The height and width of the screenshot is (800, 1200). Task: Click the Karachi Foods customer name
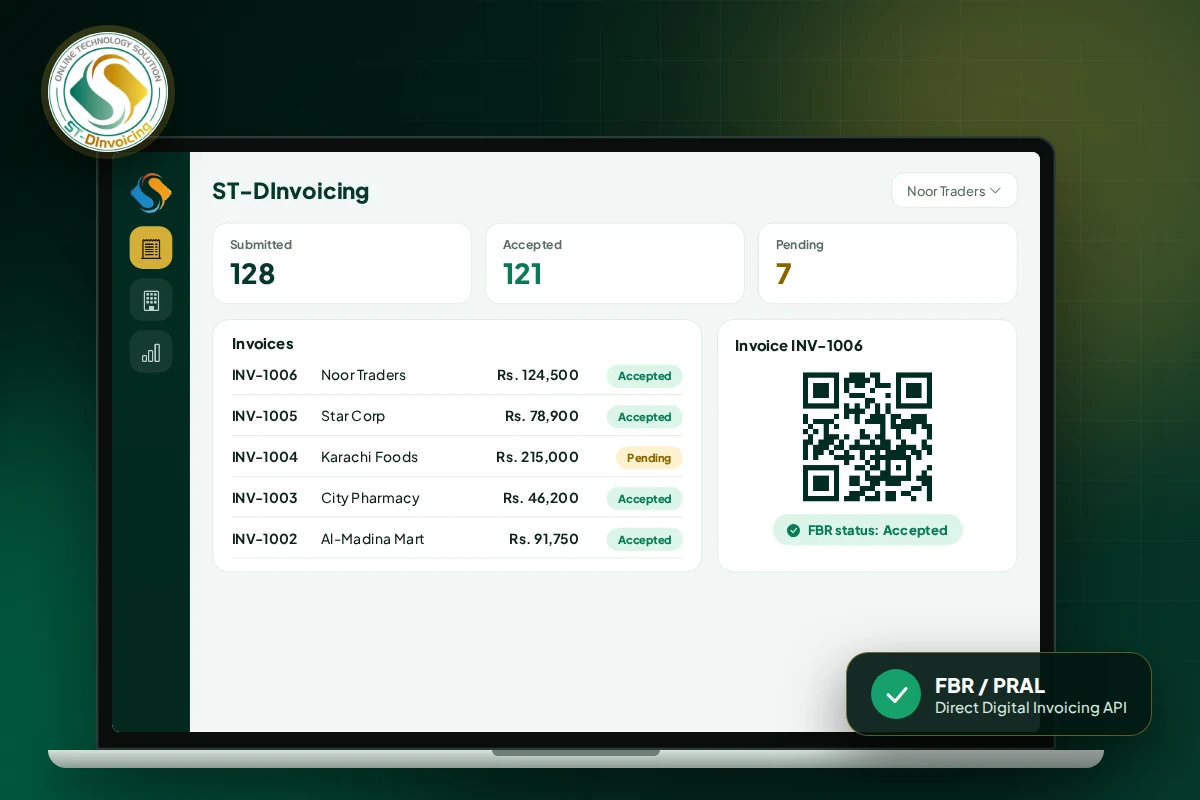(369, 457)
